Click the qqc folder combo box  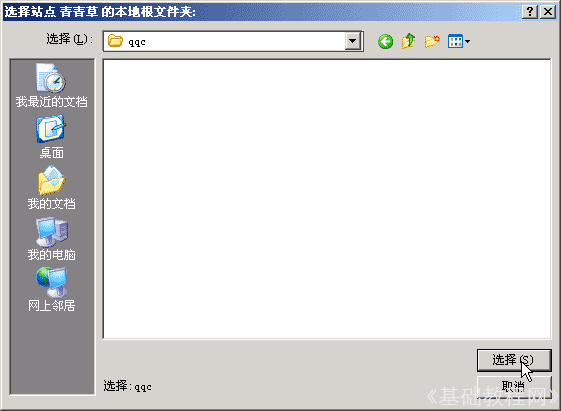[233, 41]
